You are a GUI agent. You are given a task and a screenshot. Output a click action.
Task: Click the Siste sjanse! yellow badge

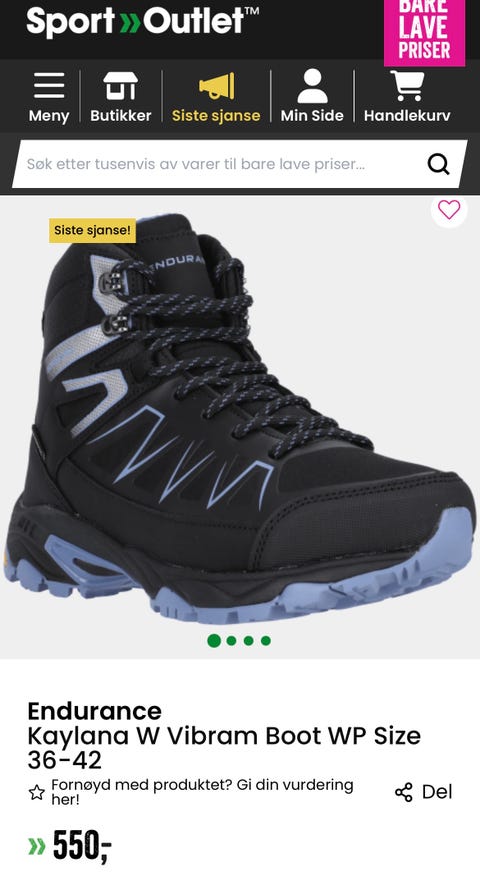[92, 230]
